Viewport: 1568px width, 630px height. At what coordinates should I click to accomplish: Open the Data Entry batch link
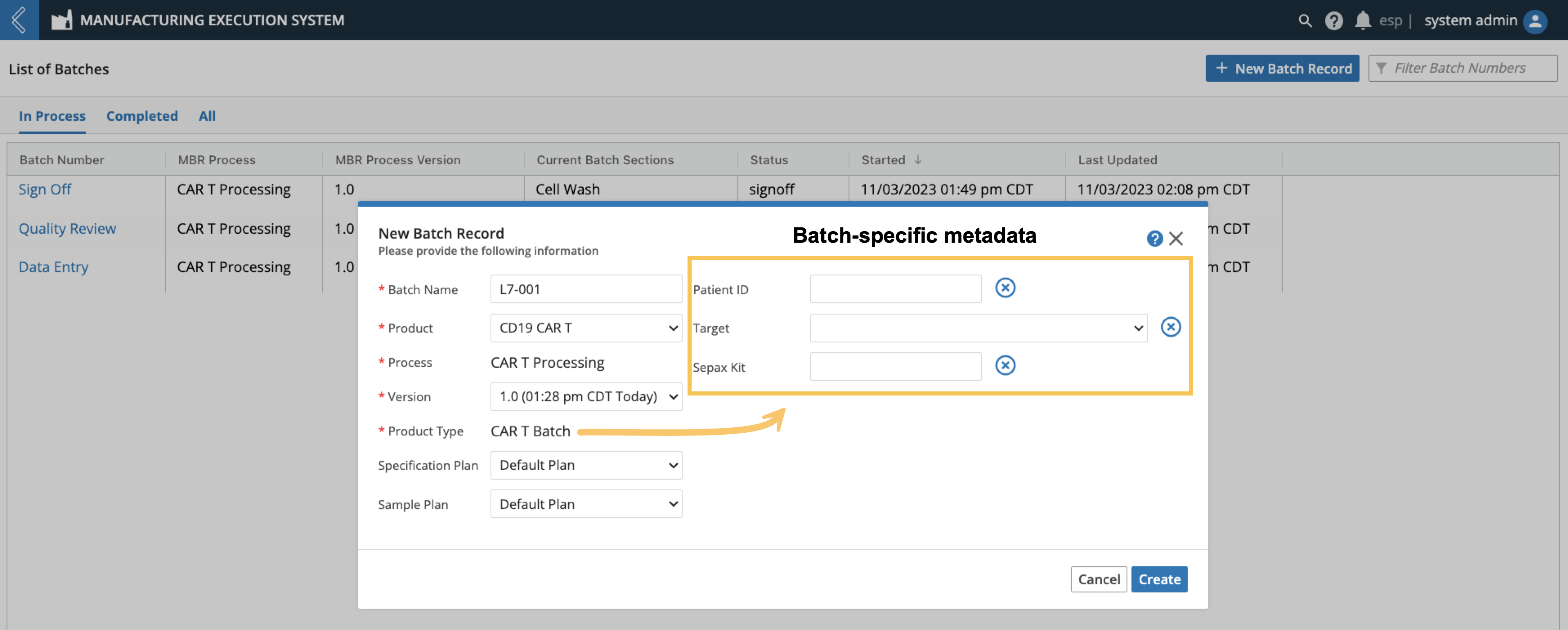[x=53, y=267]
